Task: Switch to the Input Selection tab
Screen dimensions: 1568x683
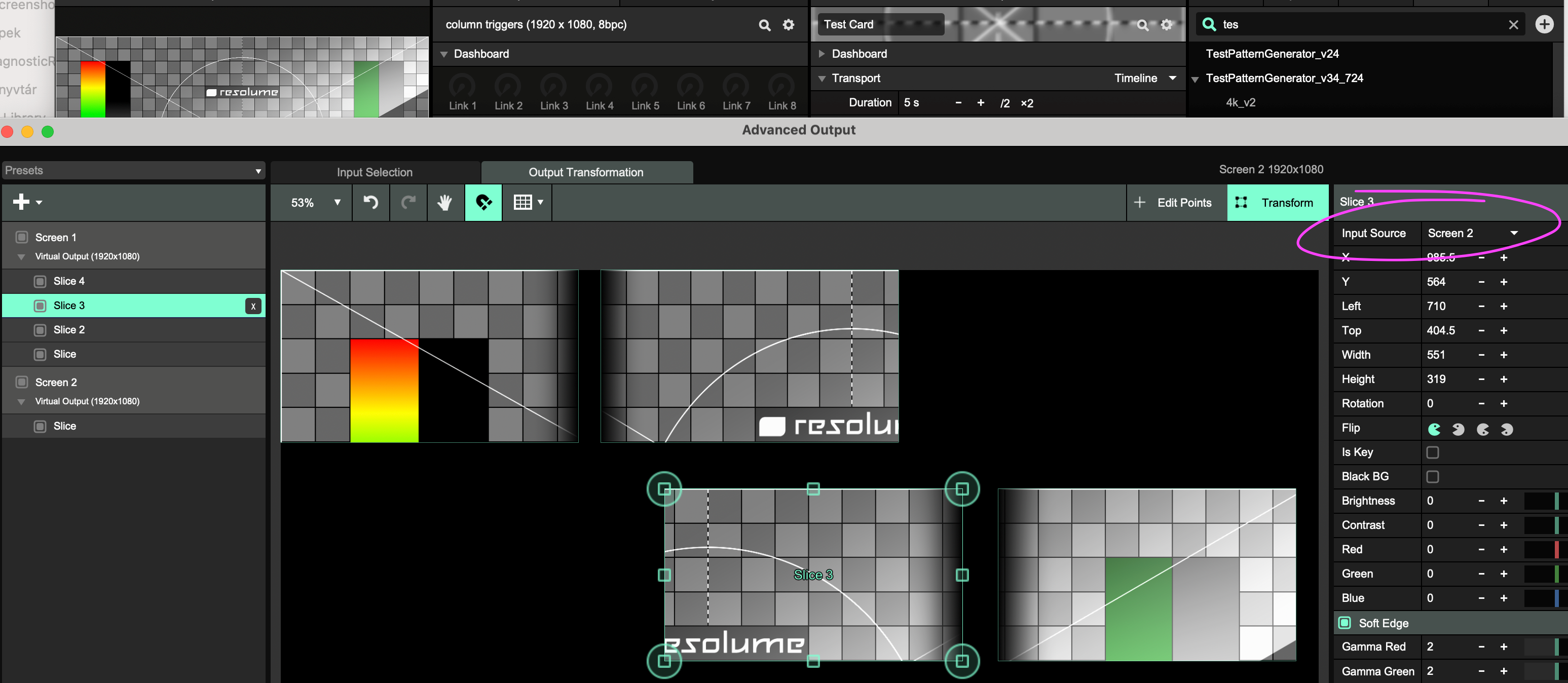Action: pos(375,172)
